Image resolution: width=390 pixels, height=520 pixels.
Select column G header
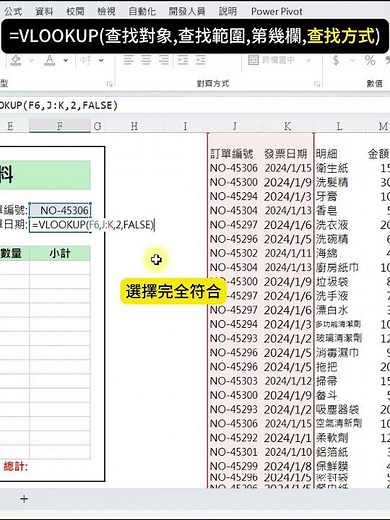(x=98, y=126)
